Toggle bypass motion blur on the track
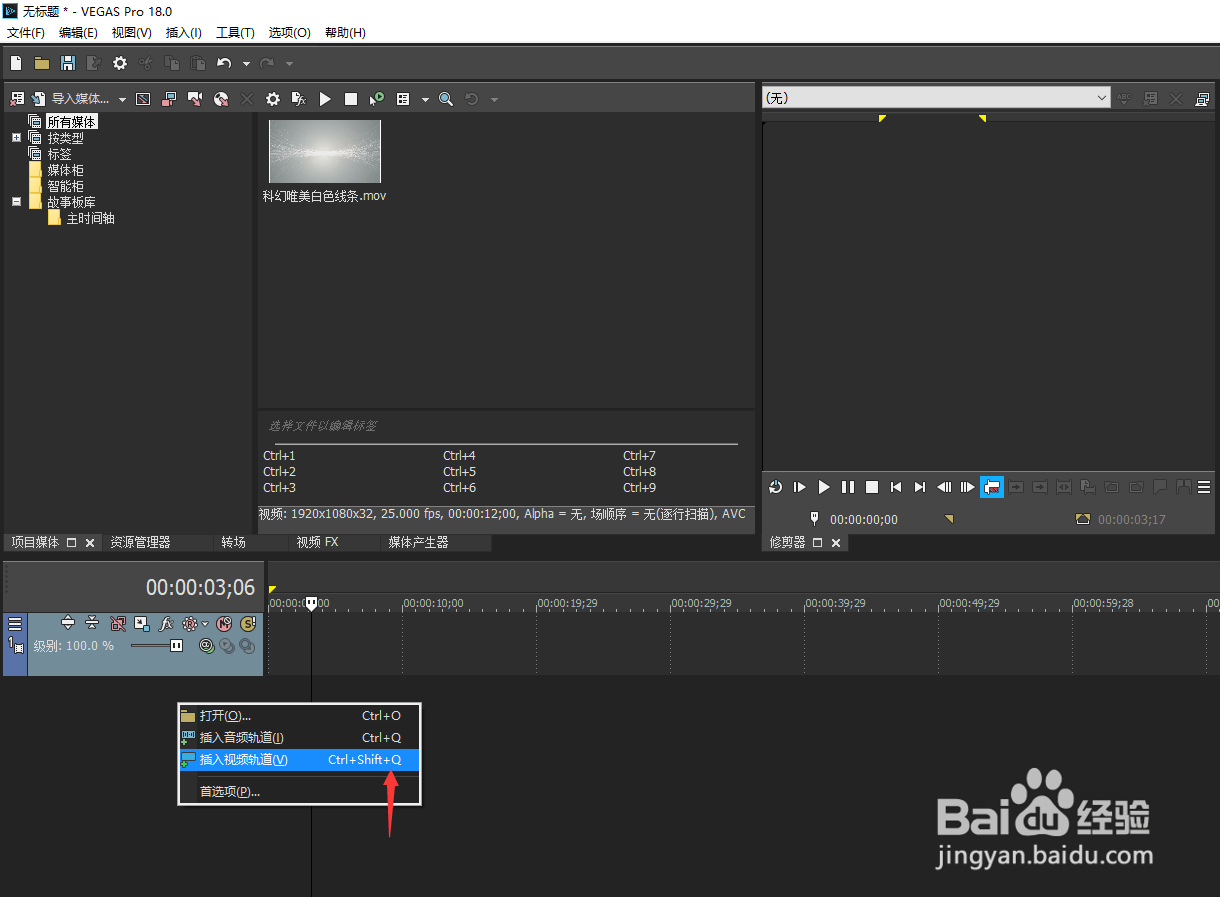1220x897 pixels. (x=118, y=623)
